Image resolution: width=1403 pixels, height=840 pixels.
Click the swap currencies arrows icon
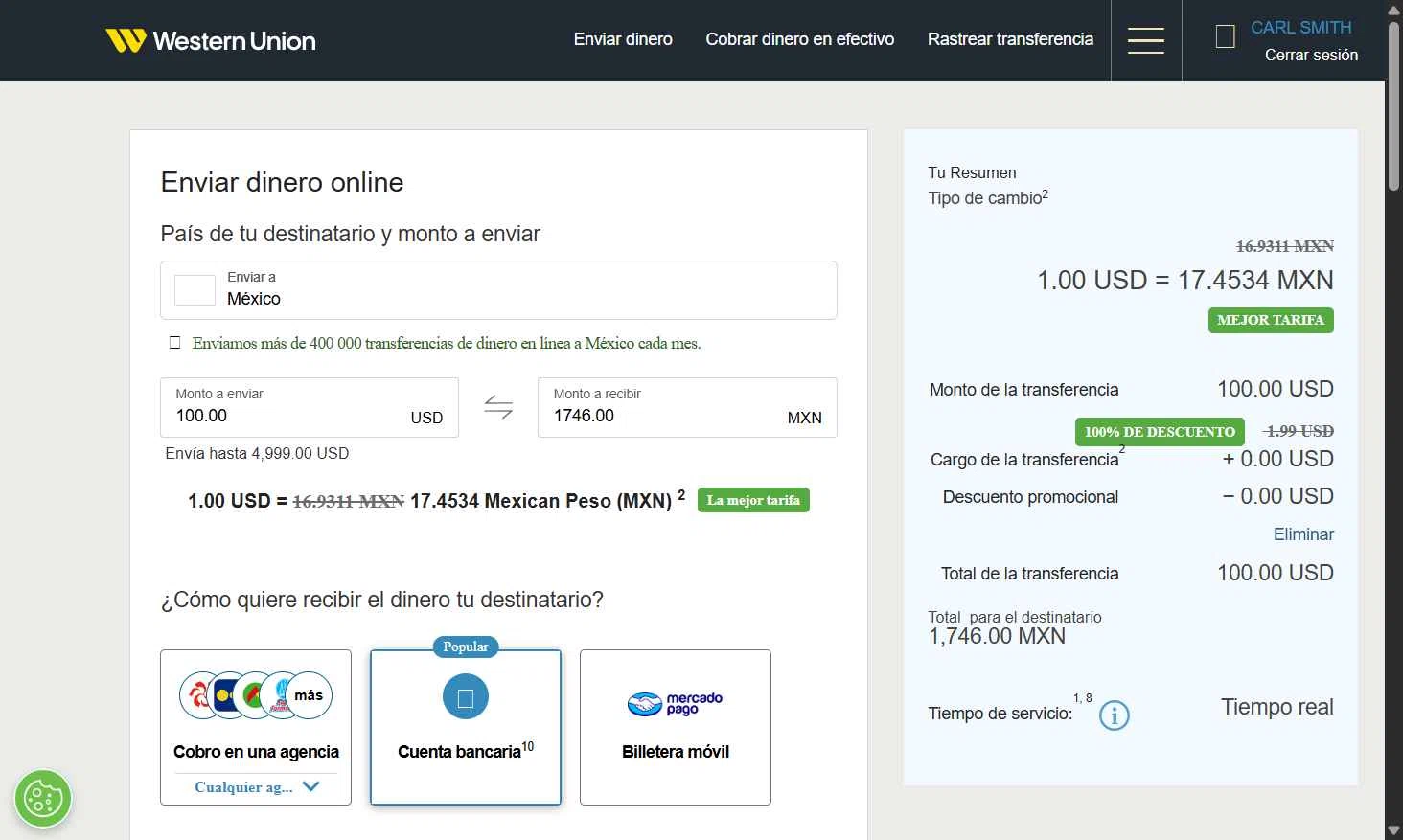(498, 407)
